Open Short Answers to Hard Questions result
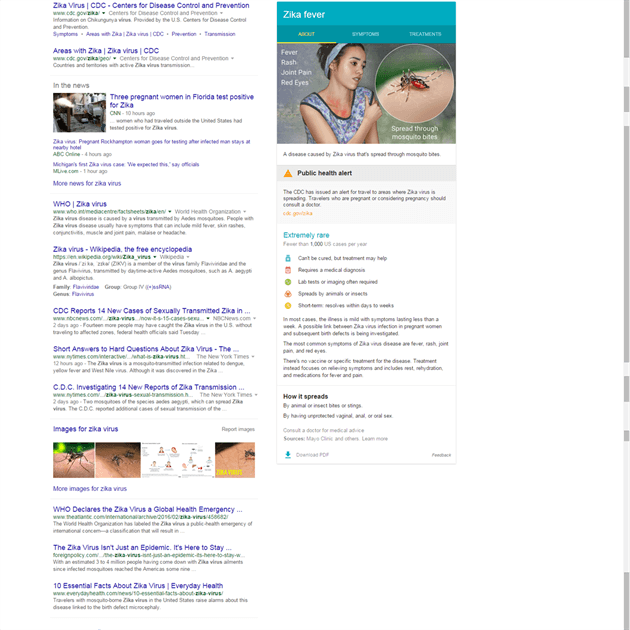The width and height of the screenshot is (630, 630). pyautogui.click(x=146, y=349)
